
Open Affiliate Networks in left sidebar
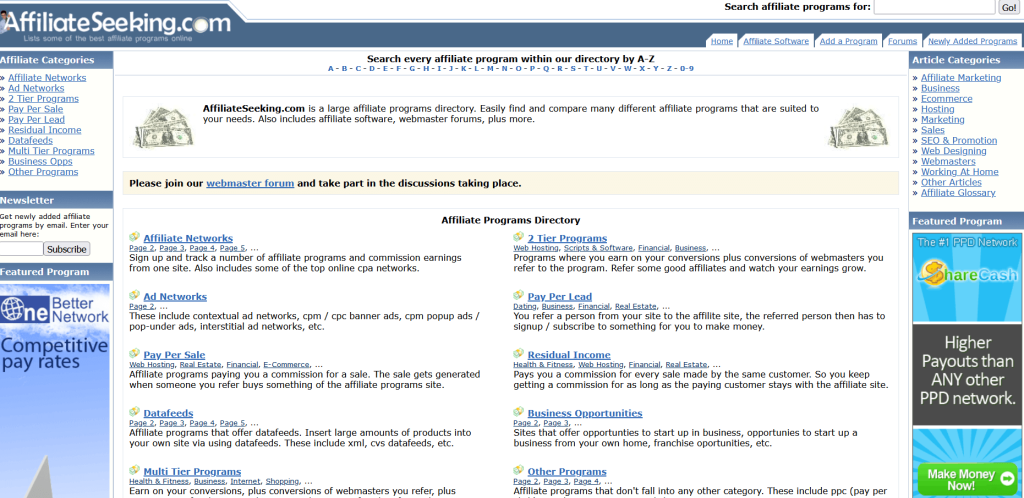pos(47,78)
